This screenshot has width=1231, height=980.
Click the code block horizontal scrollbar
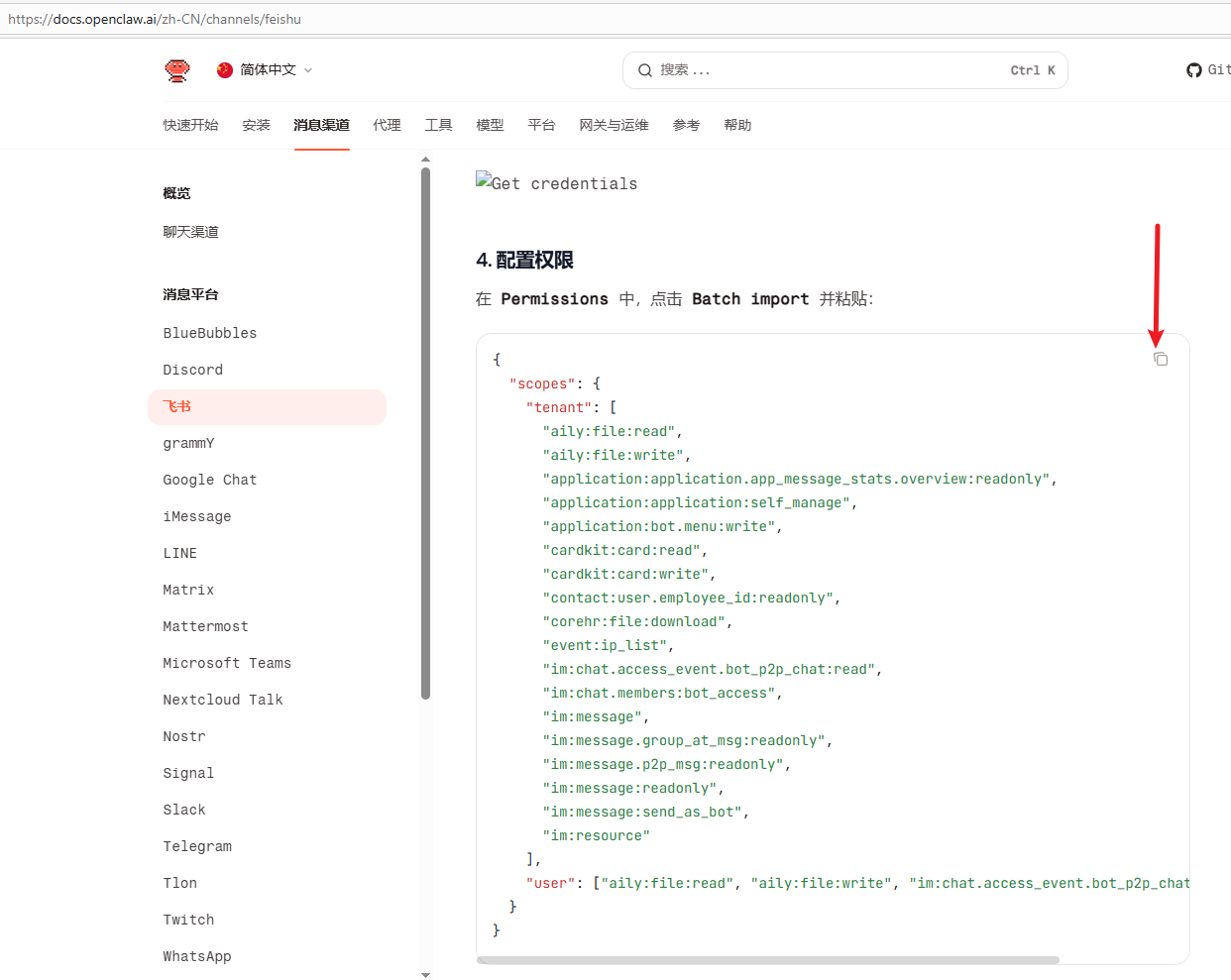768,960
